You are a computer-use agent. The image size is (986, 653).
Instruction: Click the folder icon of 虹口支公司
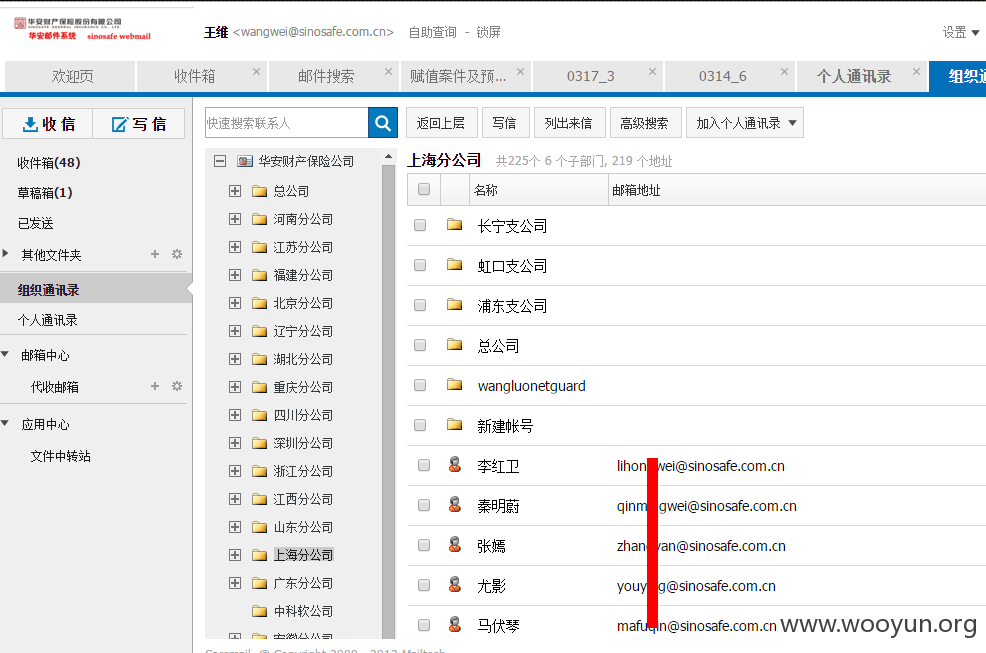455,265
